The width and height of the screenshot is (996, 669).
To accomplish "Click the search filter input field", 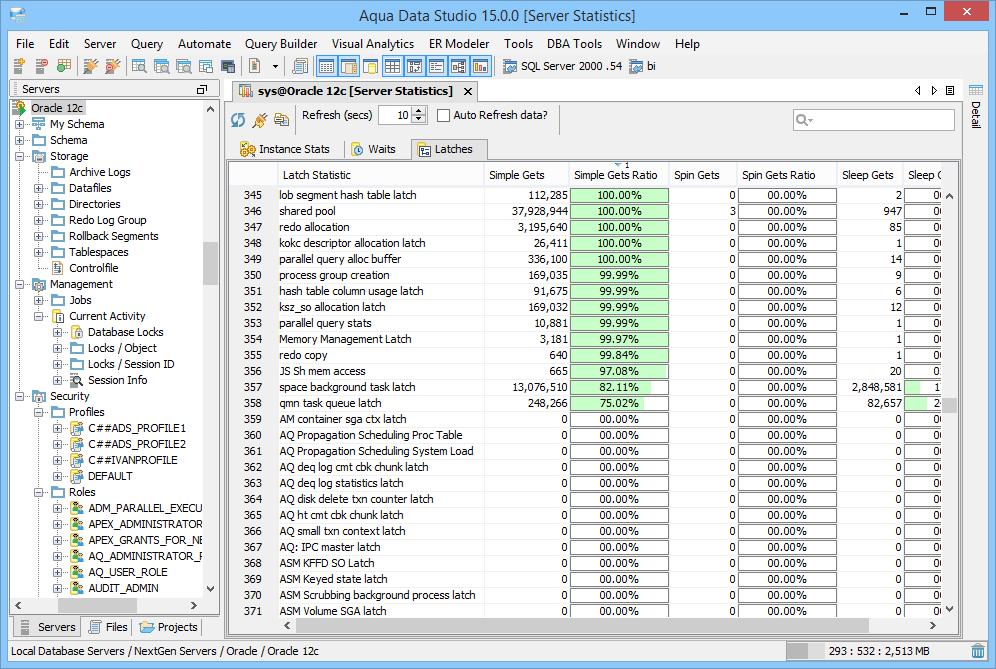I will click(873, 119).
